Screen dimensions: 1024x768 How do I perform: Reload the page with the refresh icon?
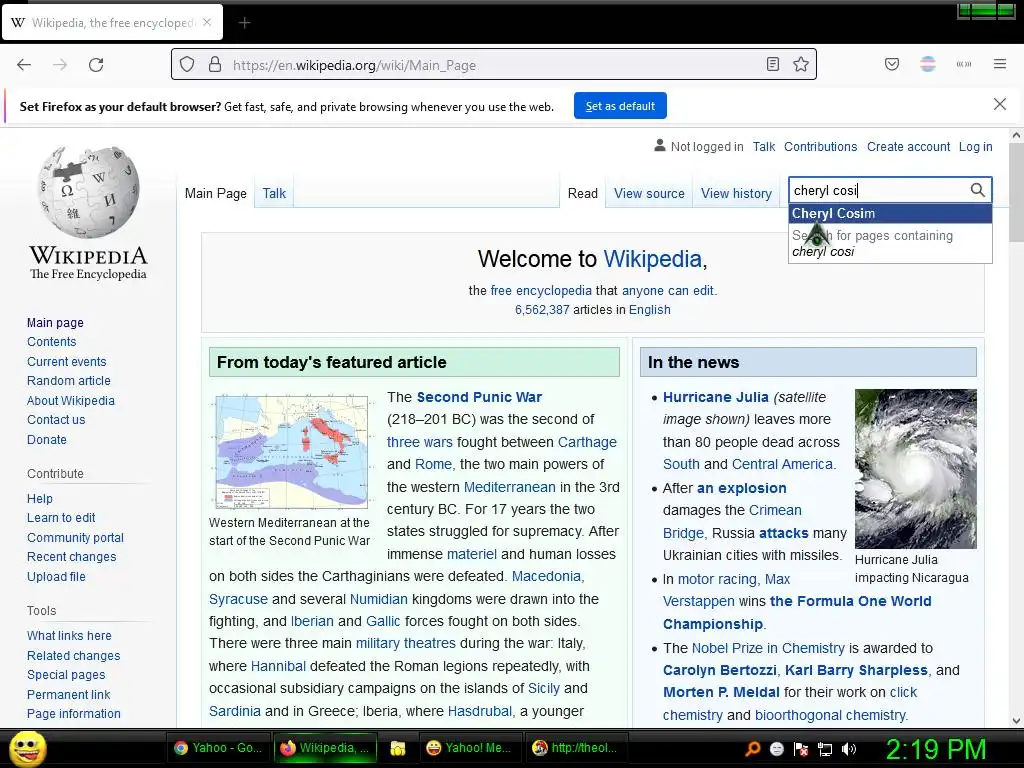pyautogui.click(x=96, y=65)
